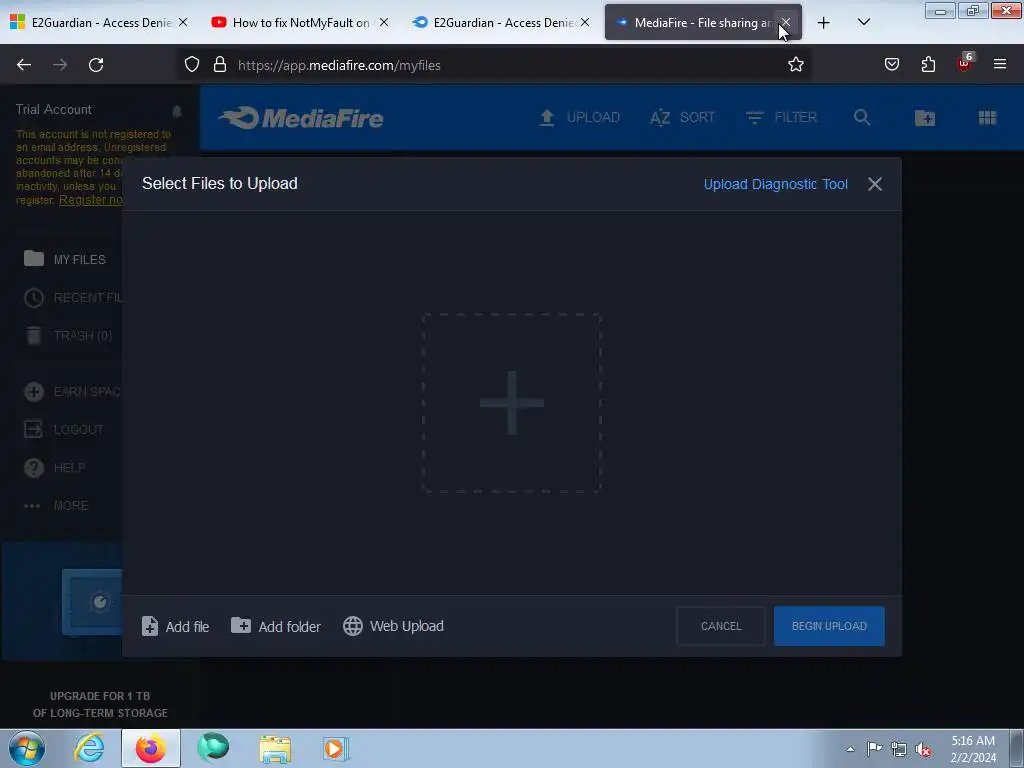This screenshot has width=1024, height=768.
Task: Close the Select Files to Upload dialog
Action: click(x=874, y=184)
